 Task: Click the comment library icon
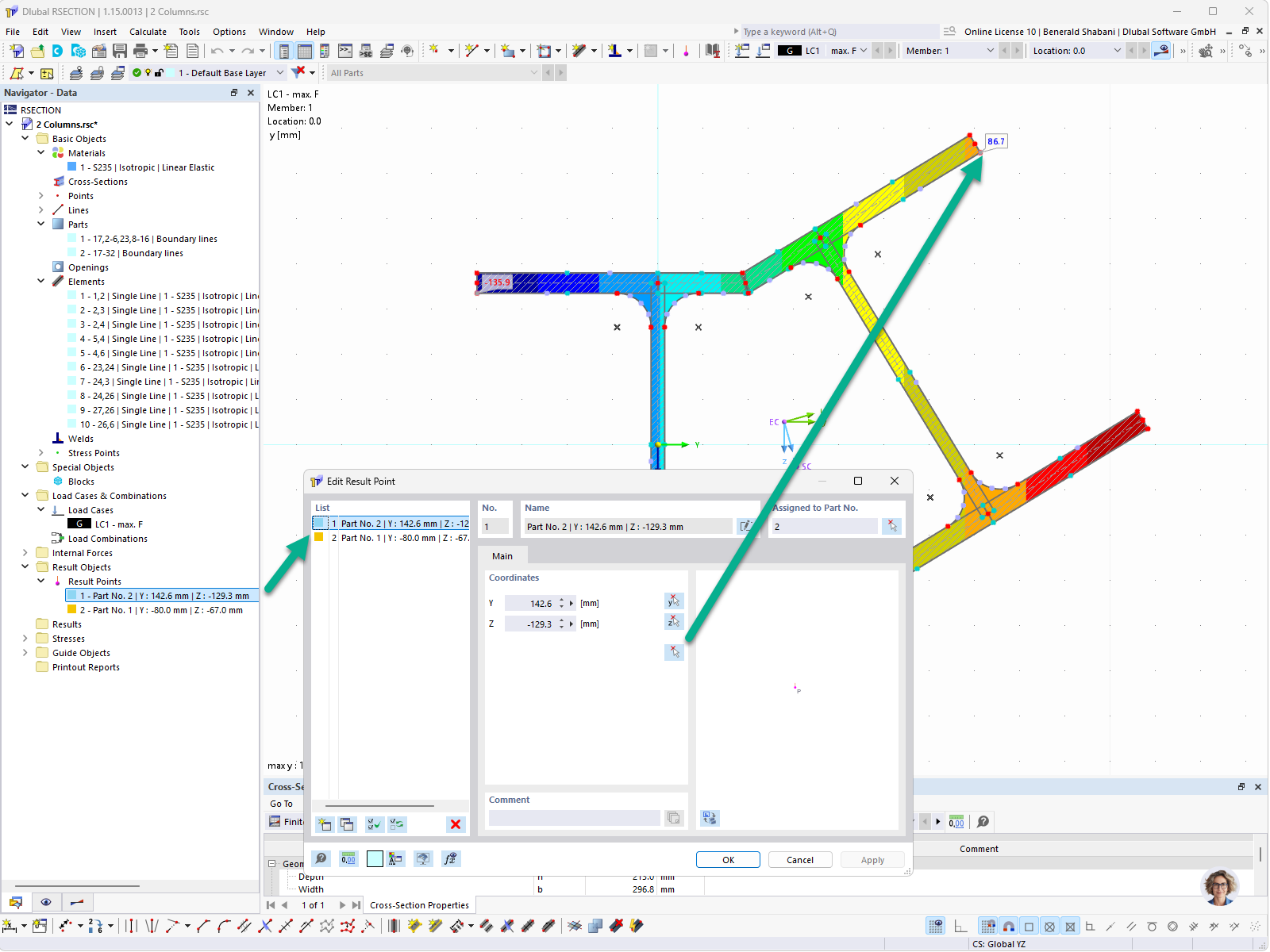click(x=673, y=818)
